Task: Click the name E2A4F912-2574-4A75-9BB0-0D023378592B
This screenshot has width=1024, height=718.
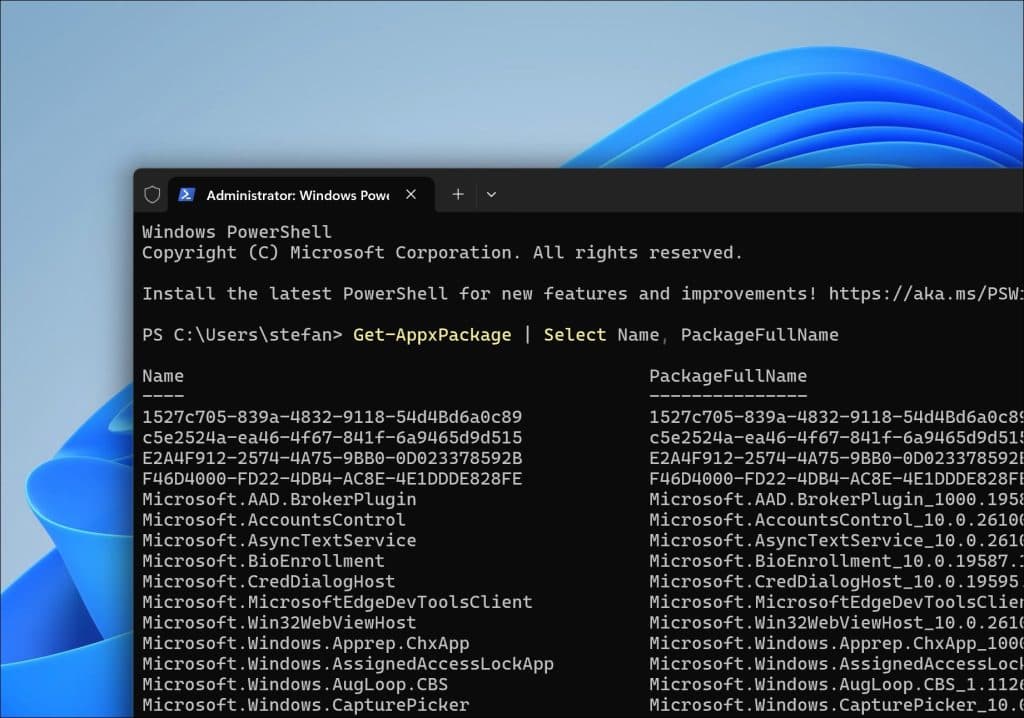Action: pos(332,458)
